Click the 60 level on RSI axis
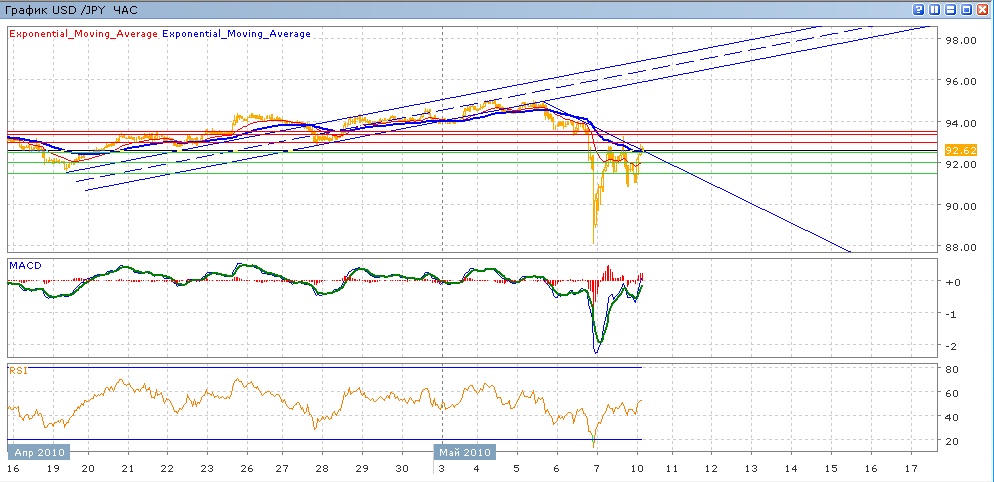This screenshot has height=482, width=994. (x=953, y=392)
